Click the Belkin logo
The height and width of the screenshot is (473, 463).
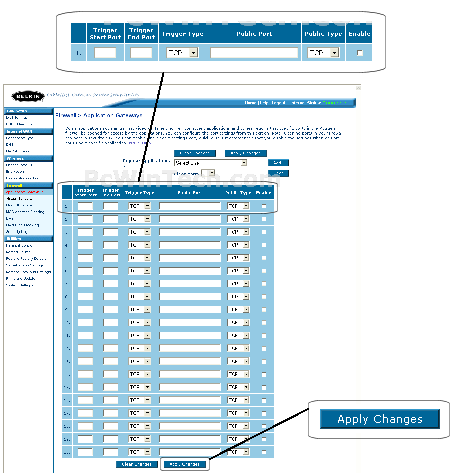click(28, 96)
